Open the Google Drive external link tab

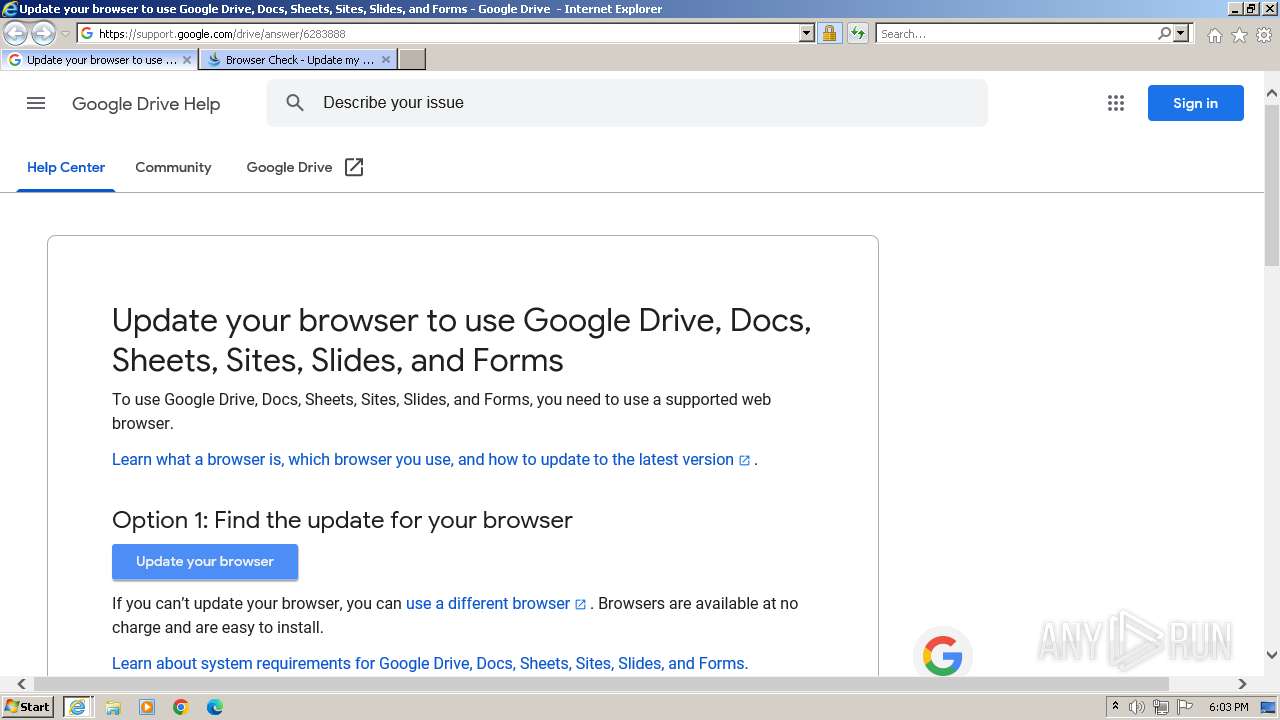[x=304, y=168]
